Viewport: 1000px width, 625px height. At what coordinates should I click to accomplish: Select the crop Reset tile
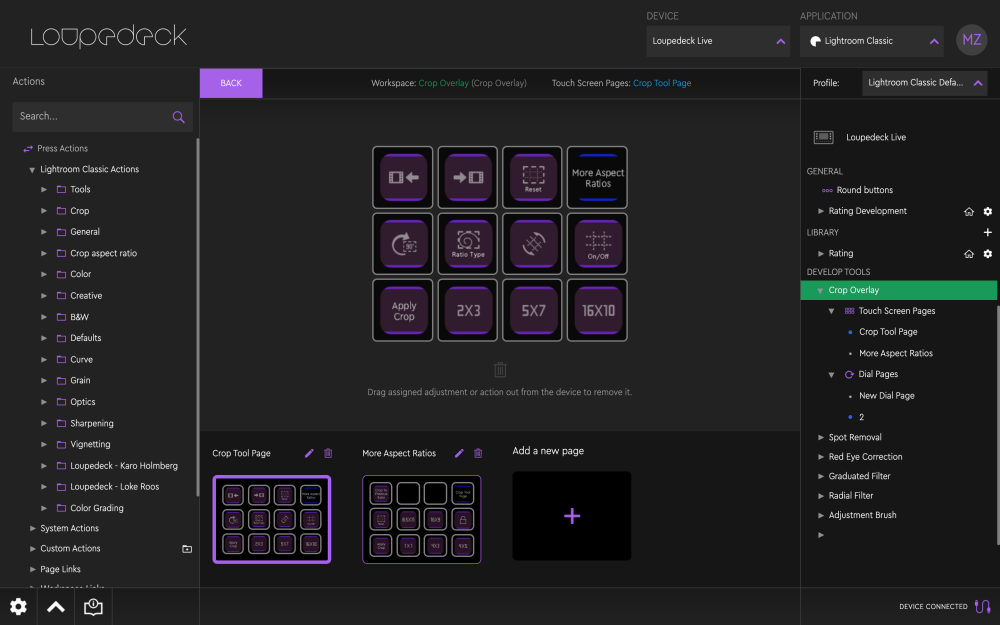[533, 177]
